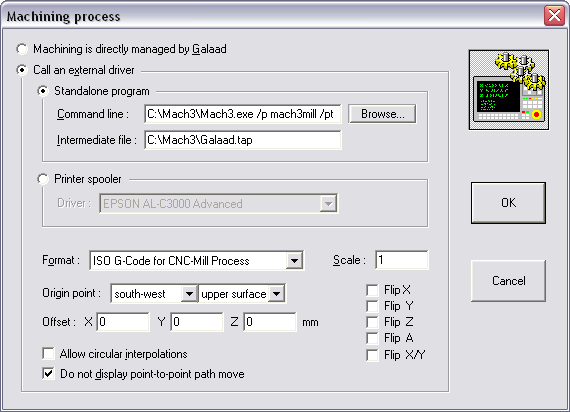Viewport: 570px width, 412px height.
Task: Focus the Intermediate file path field
Action: coord(242,140)
